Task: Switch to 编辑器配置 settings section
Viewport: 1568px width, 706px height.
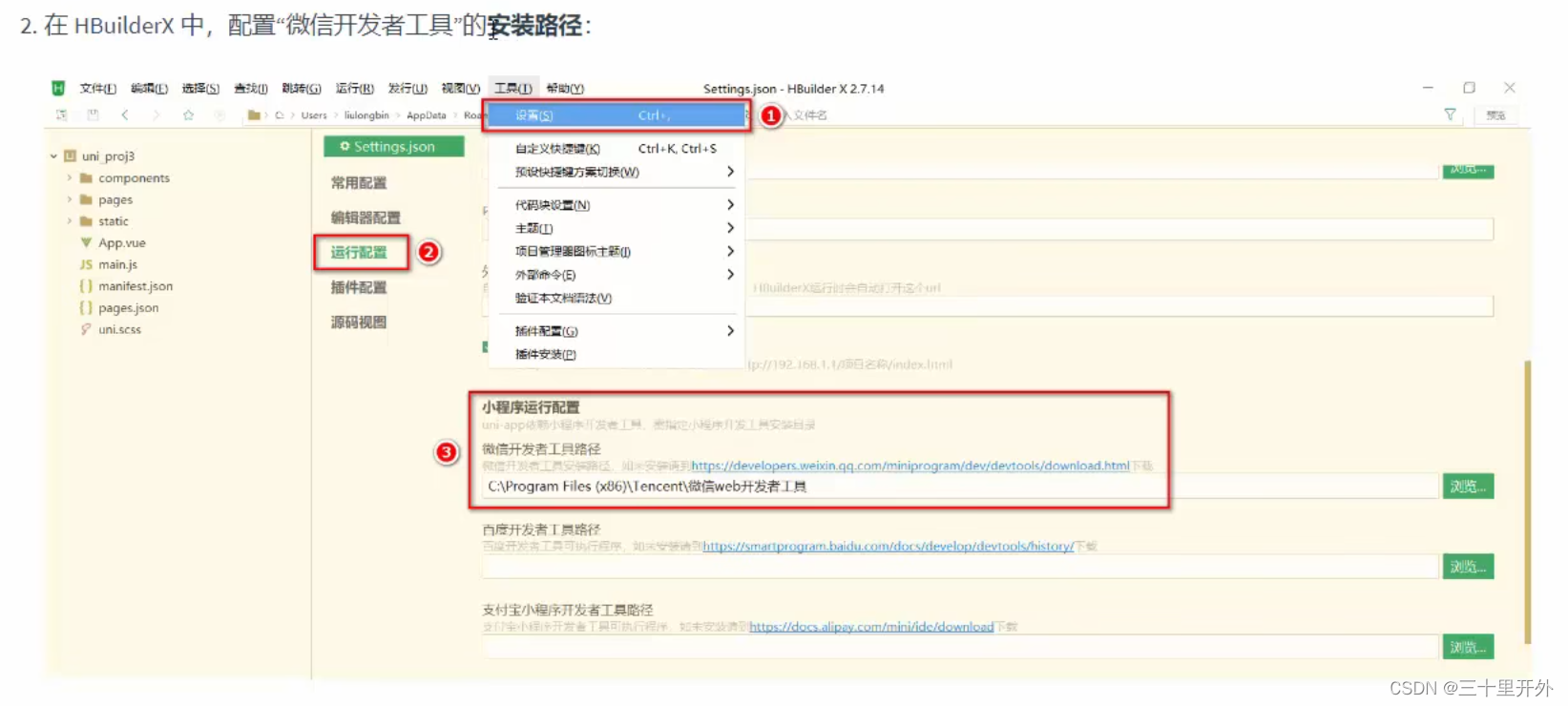Action: 366,218
